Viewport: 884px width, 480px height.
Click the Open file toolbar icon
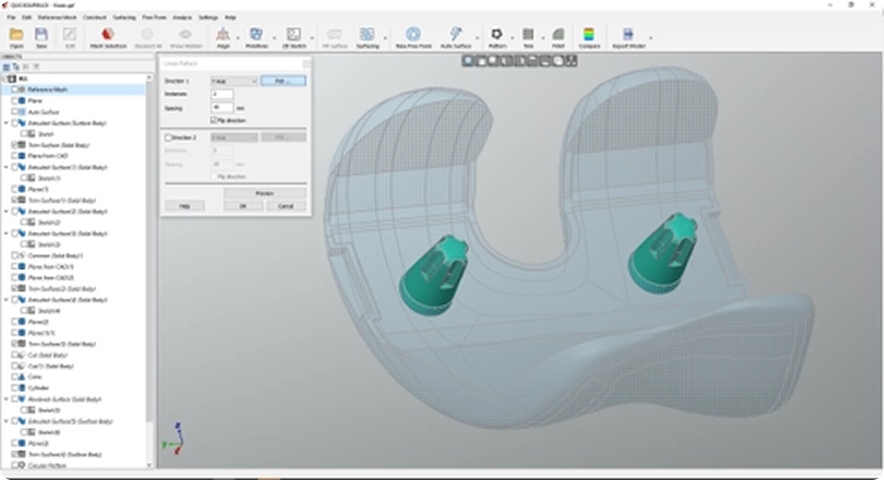pyautogui.click(x=16, y=37)
